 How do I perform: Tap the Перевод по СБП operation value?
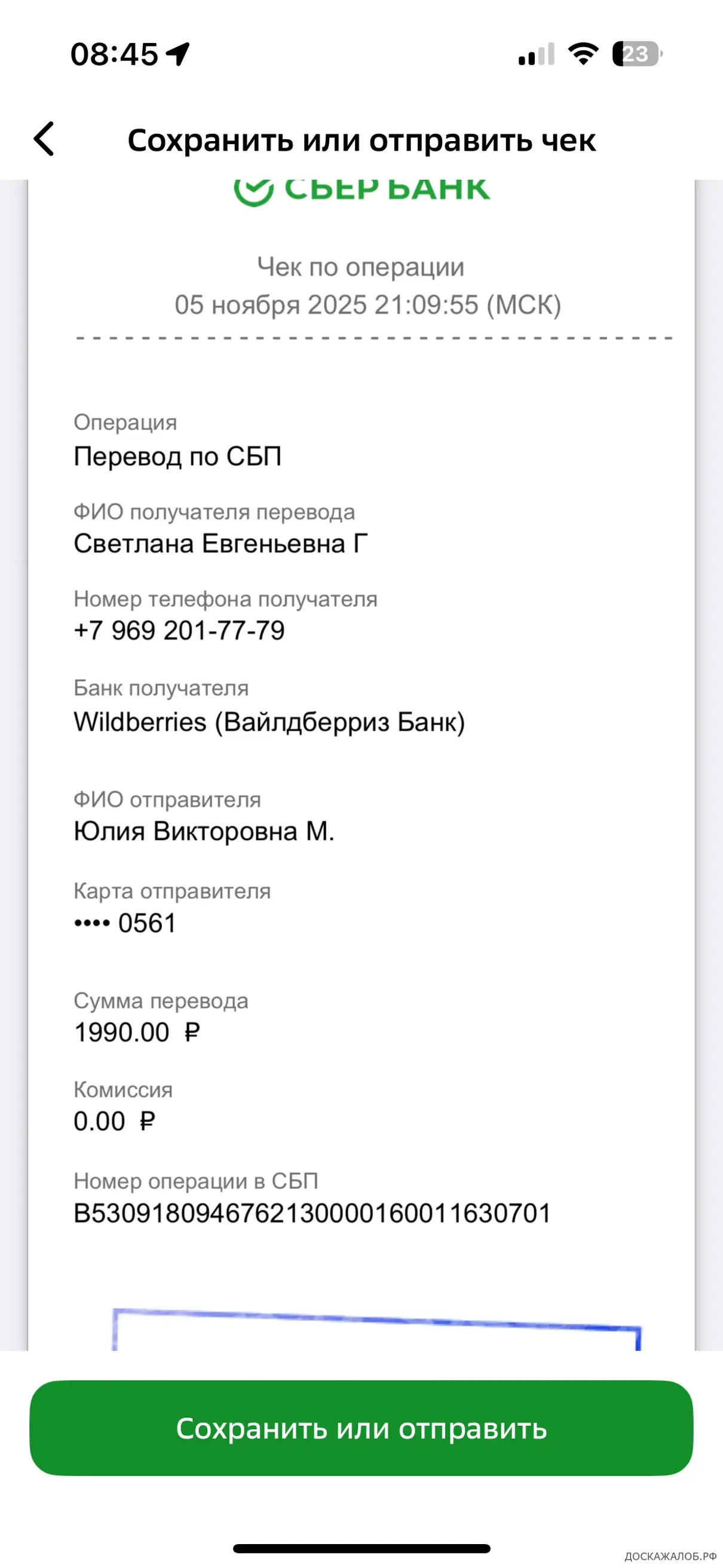coord(177,457)
